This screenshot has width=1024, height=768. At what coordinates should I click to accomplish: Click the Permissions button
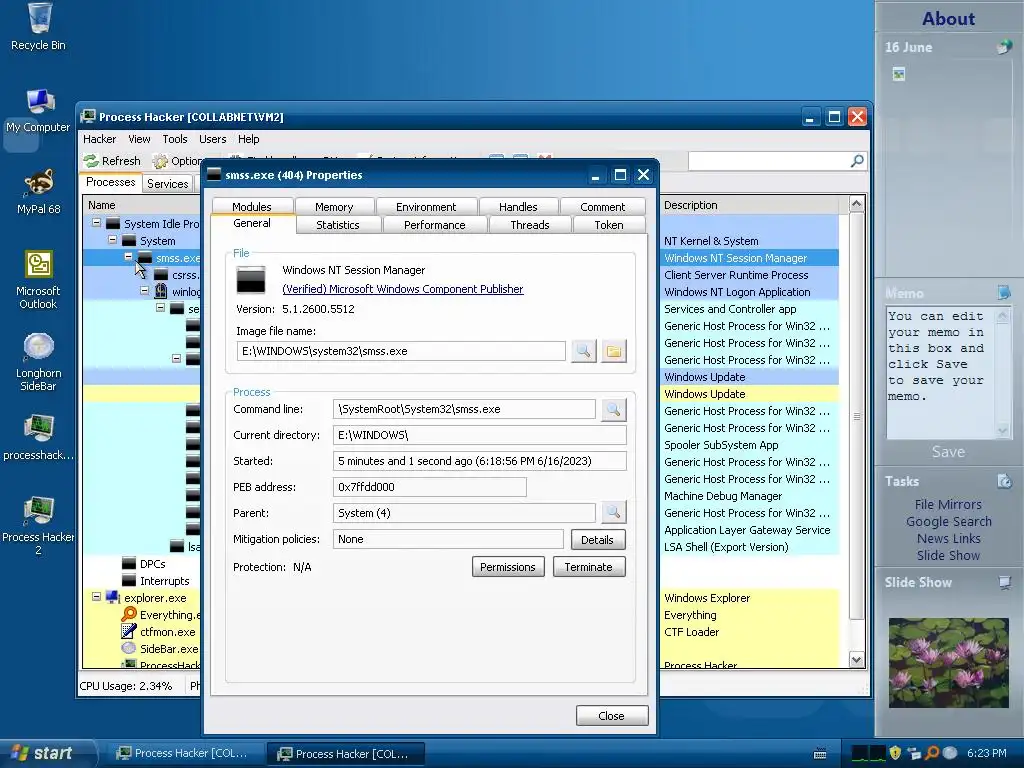507,567
